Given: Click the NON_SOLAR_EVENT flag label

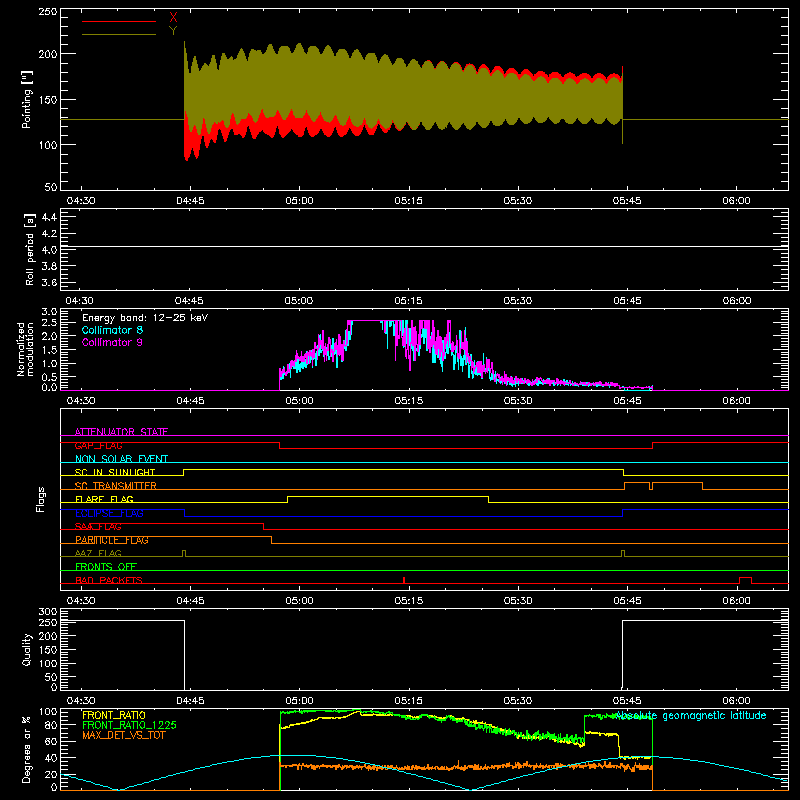Looking at the screenshot, I should point(121,459).
